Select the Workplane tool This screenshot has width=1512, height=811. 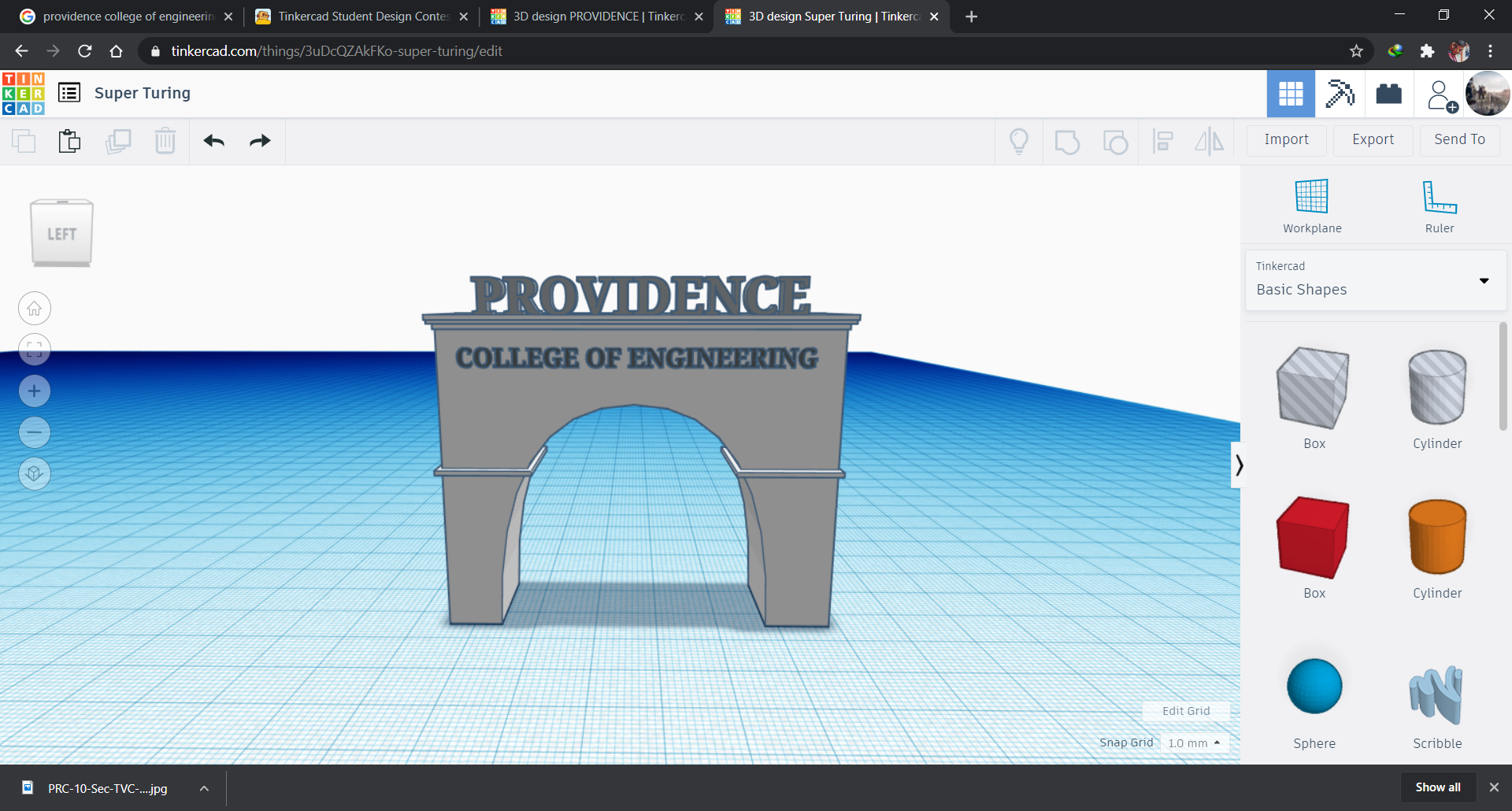click(x=1312, y=206)
